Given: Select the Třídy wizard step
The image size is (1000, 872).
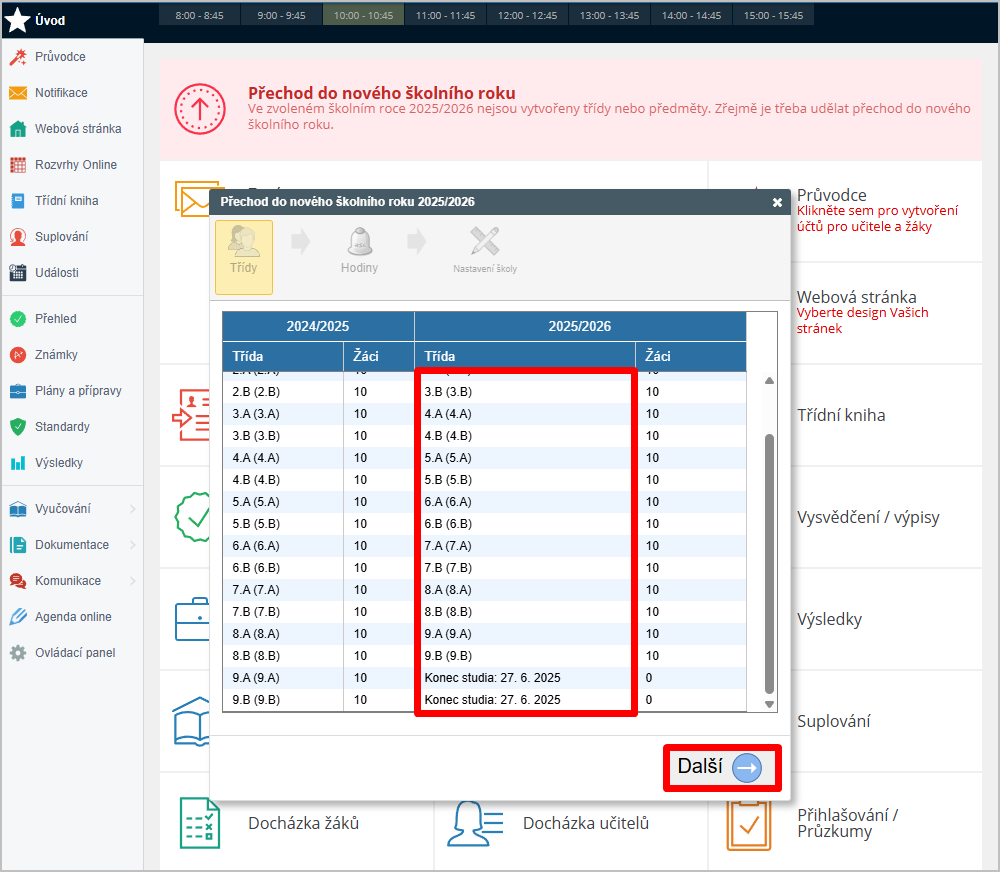Looking at the screenshot, I should click(x=244, y=257).
